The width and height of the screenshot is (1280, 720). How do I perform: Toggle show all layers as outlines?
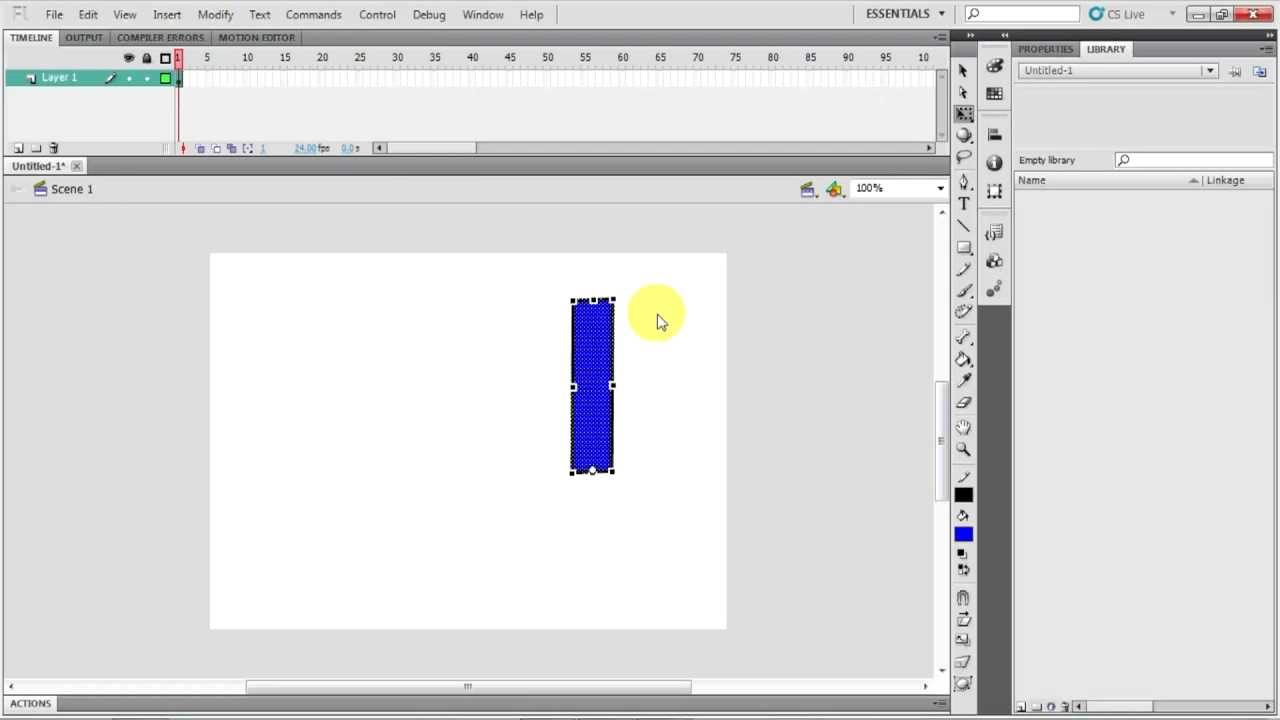pos(165,58)
